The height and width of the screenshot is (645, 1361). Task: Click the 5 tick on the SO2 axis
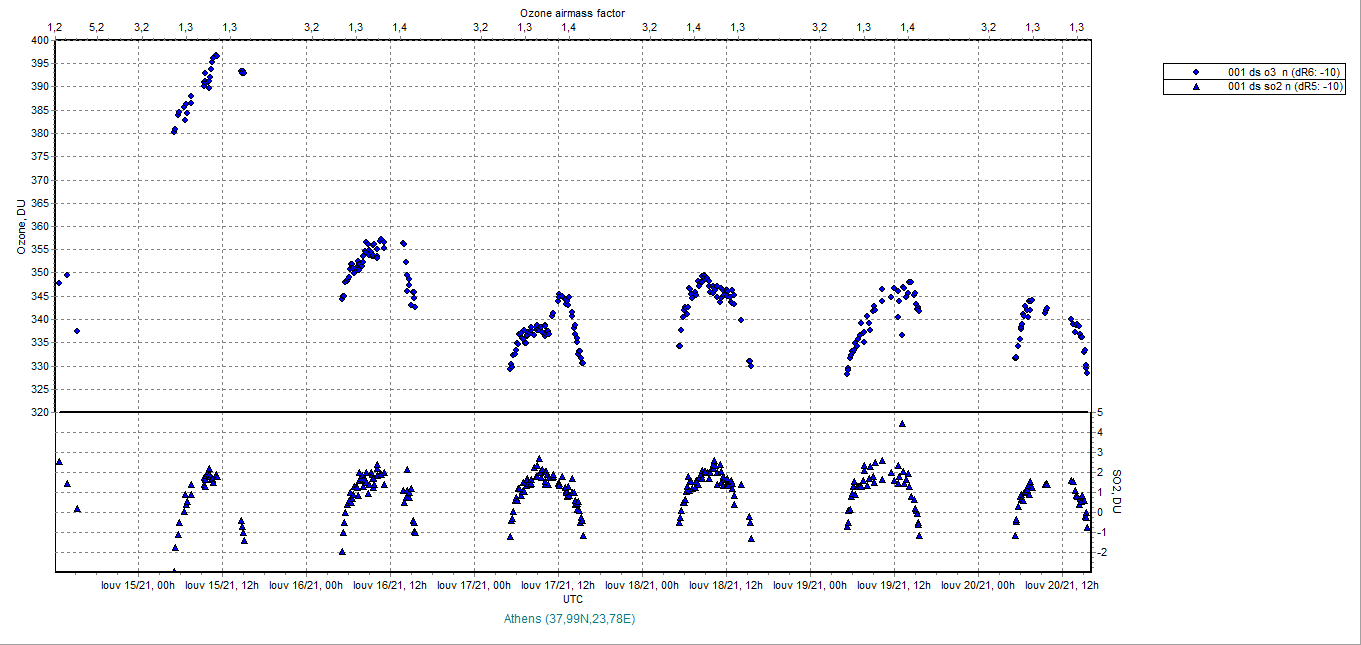1099,412
